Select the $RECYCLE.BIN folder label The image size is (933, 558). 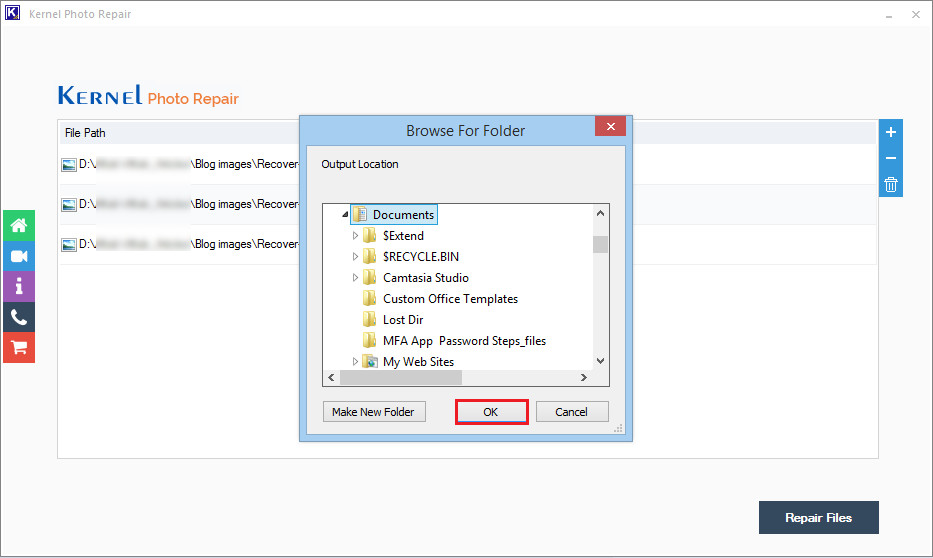421,256
